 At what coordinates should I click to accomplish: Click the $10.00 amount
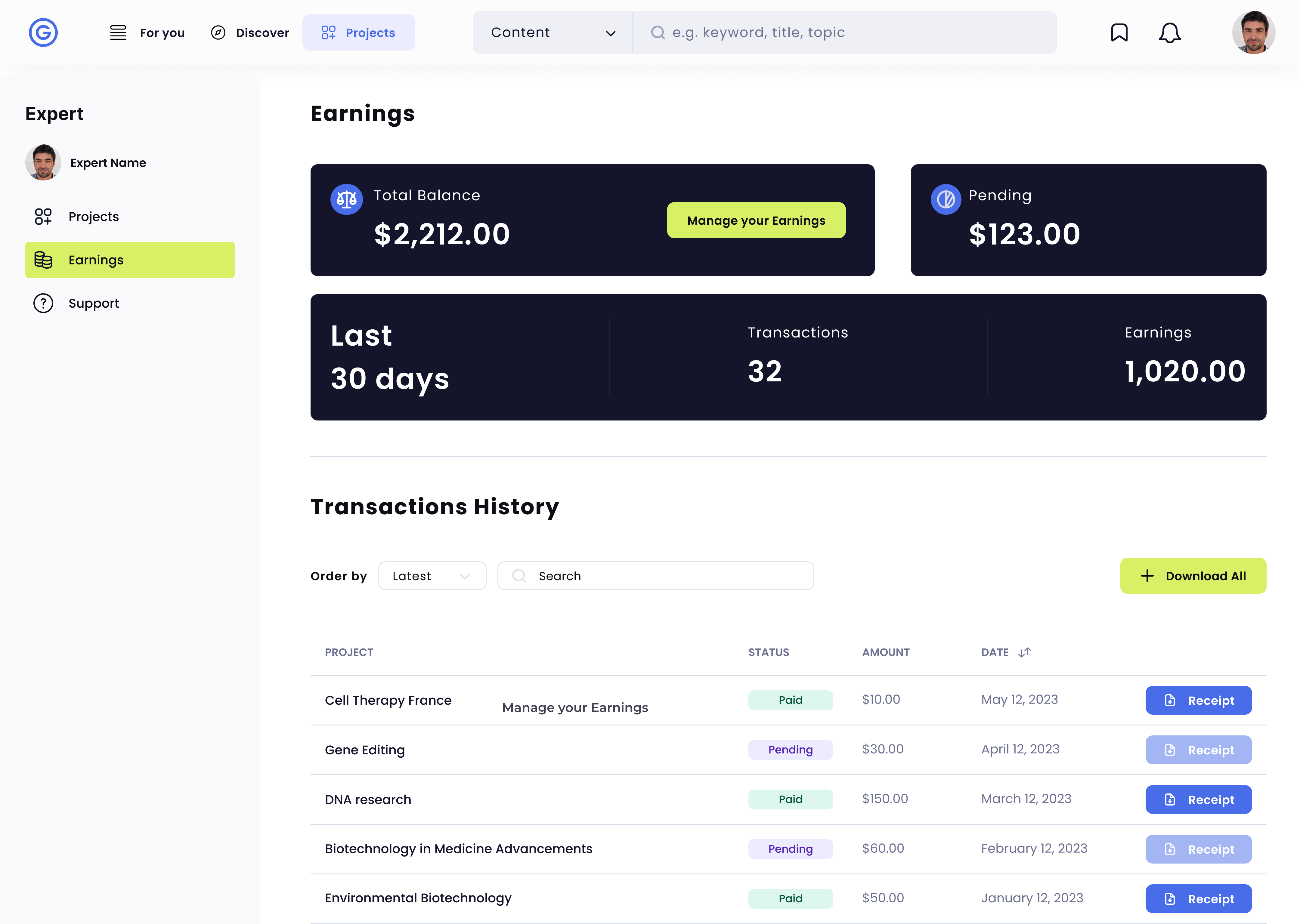click(x=881, y=699)
